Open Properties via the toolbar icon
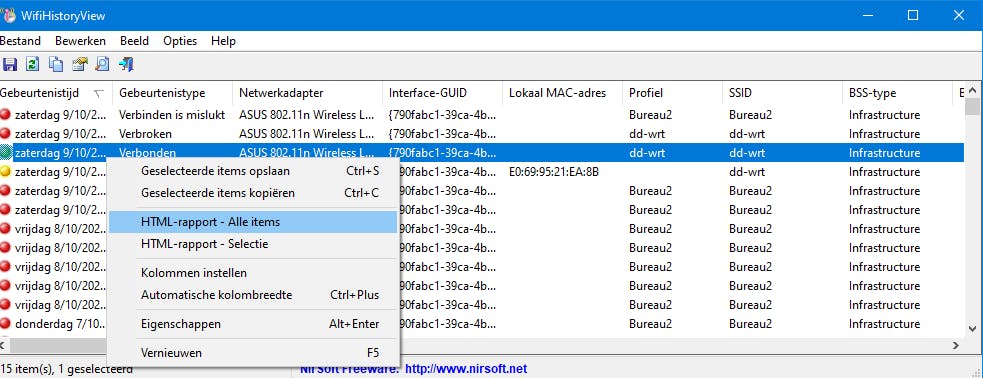The height and width of the screenshot is (378, 983). (x=80, y=64)
